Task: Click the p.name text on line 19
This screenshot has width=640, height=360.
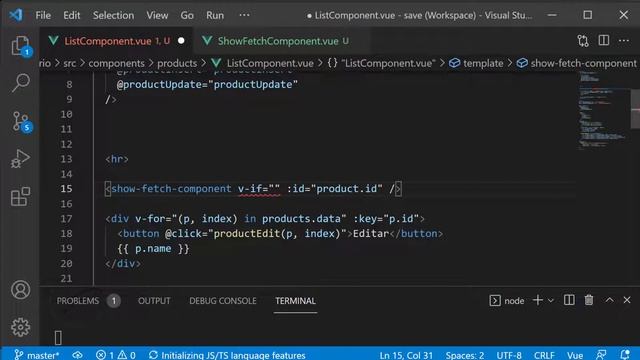Action: 153,248
